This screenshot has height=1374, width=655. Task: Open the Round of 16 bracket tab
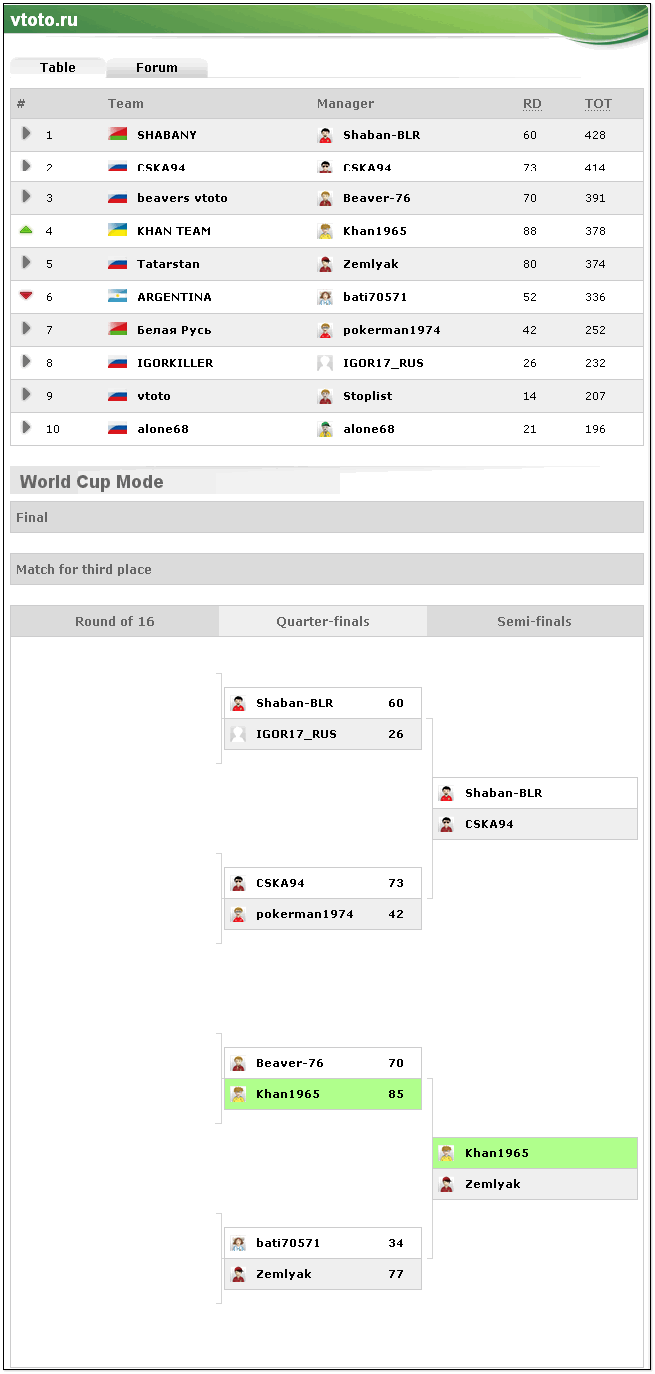[115, 621]
